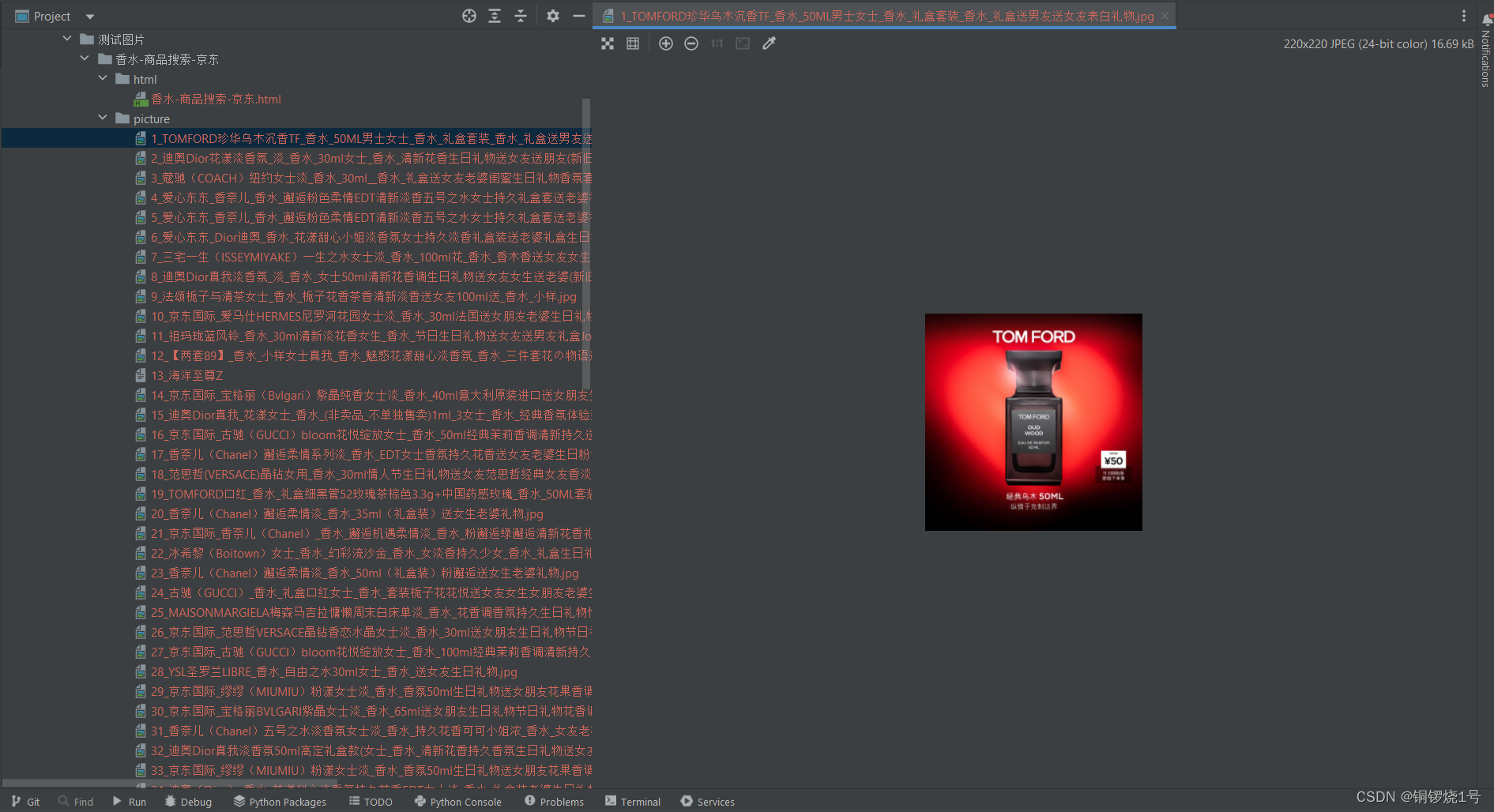Open the Git tool window from status bar
The width and height of the screenshot is (1494, 812).
pyautogui.click(x=26, y=801)
